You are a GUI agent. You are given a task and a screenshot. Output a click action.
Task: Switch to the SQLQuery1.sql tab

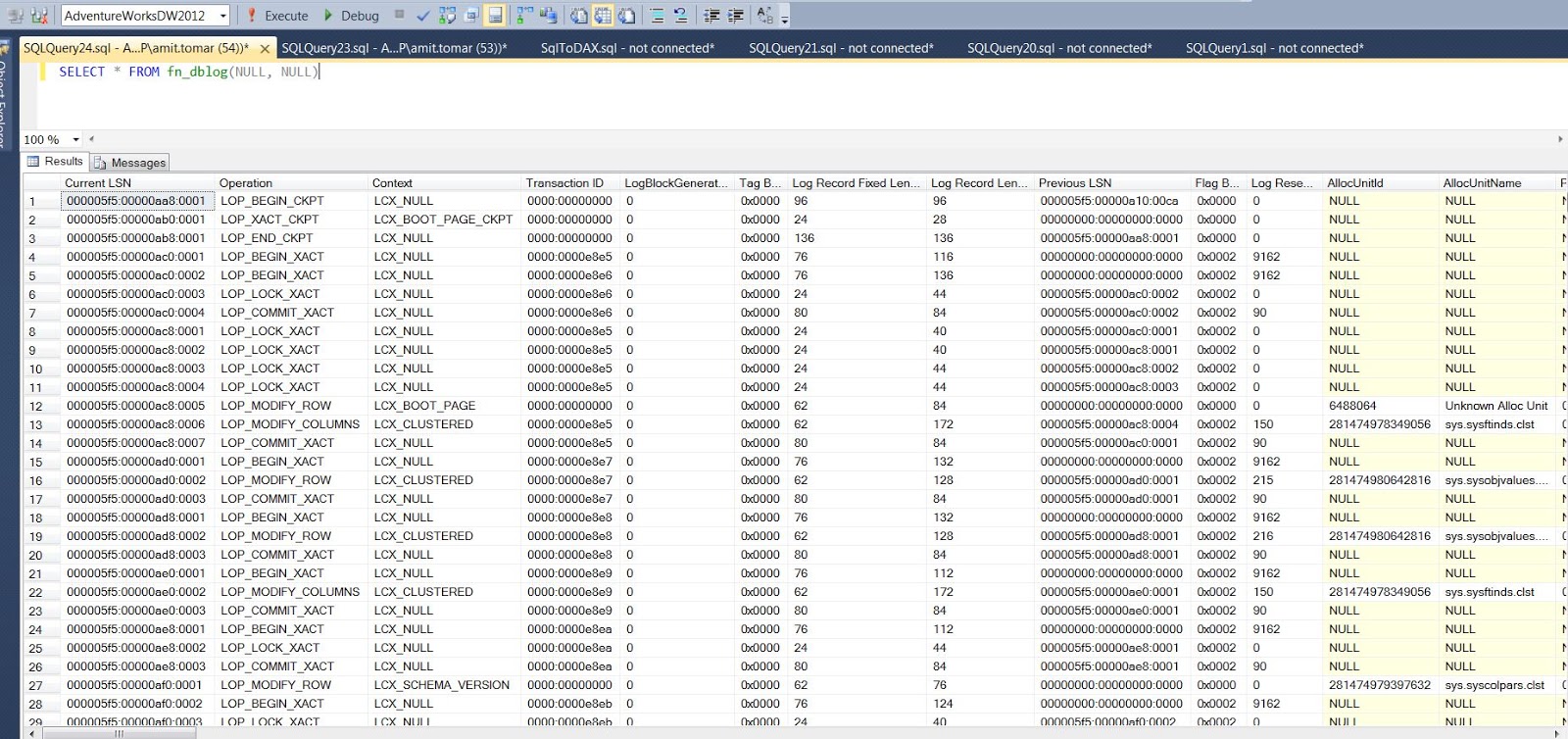tap(1274, 48)
